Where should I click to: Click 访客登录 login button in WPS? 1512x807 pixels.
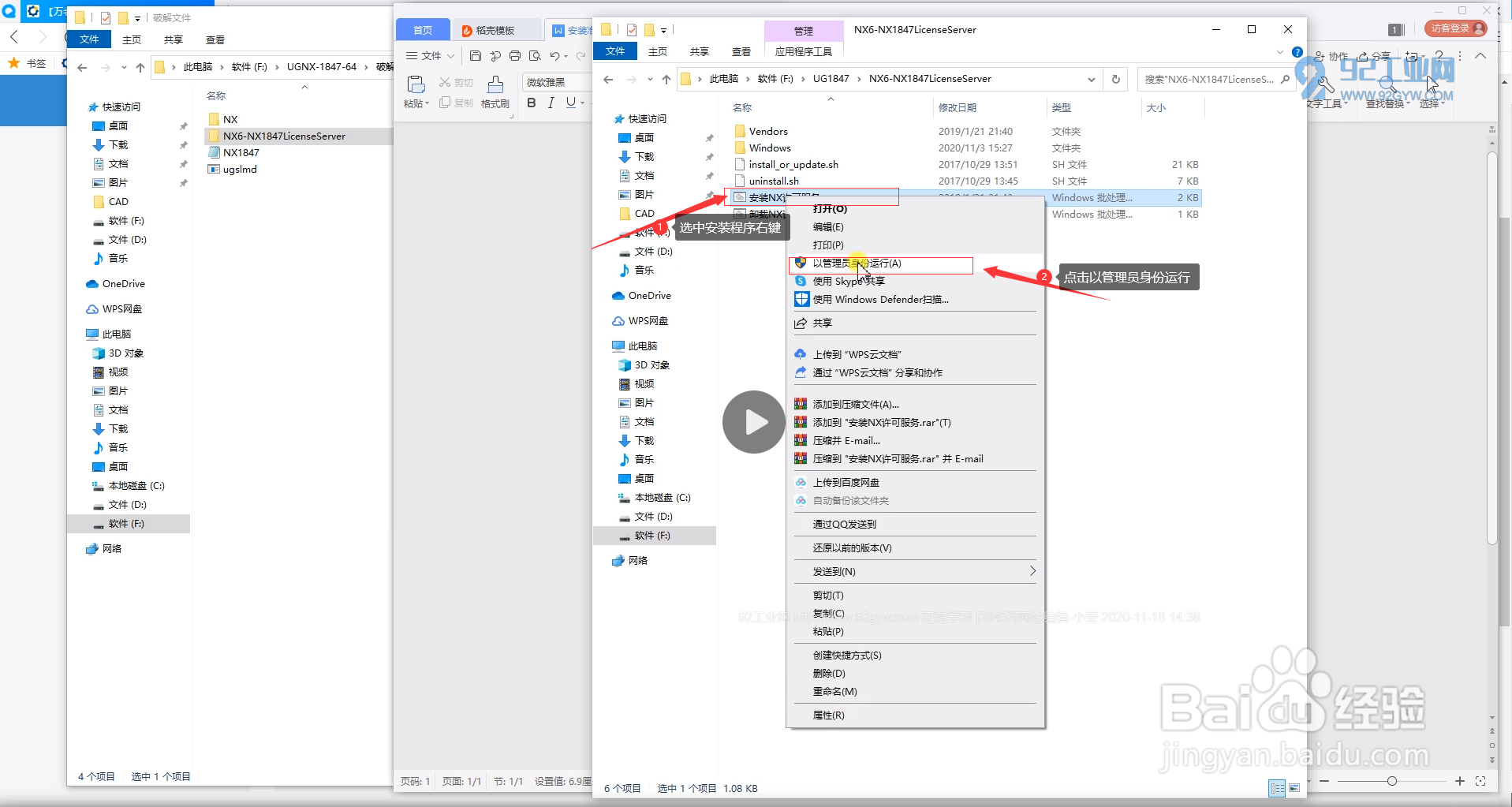point(1456,28)
